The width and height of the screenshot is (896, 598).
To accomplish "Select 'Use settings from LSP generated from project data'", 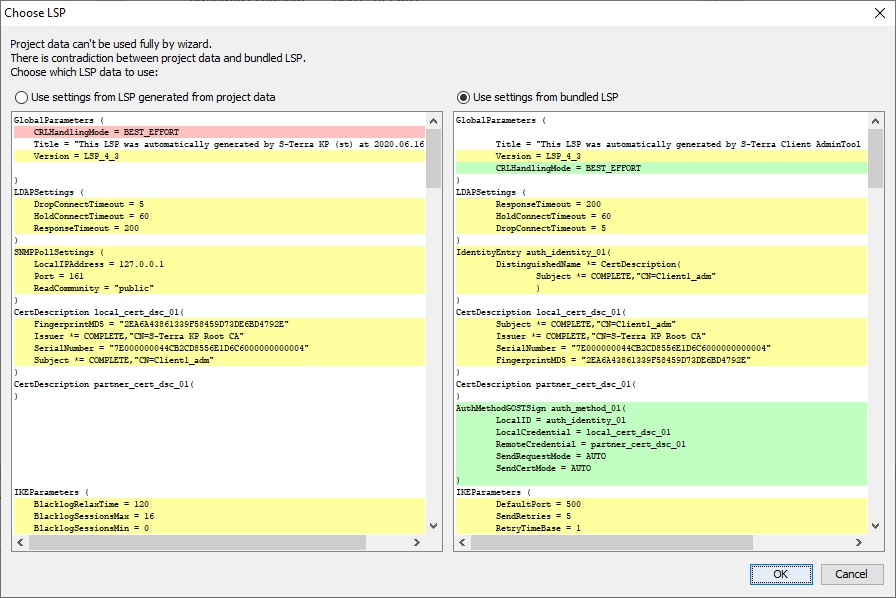I will [22, 97].
